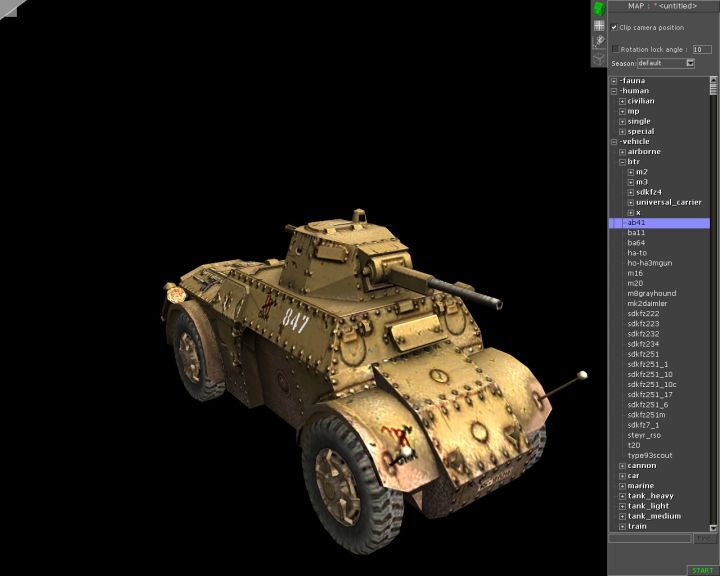Viewport: 720px width, 576px height.
Task: Select the highlighted ab41 entry
Action: [x=636, y=223]
